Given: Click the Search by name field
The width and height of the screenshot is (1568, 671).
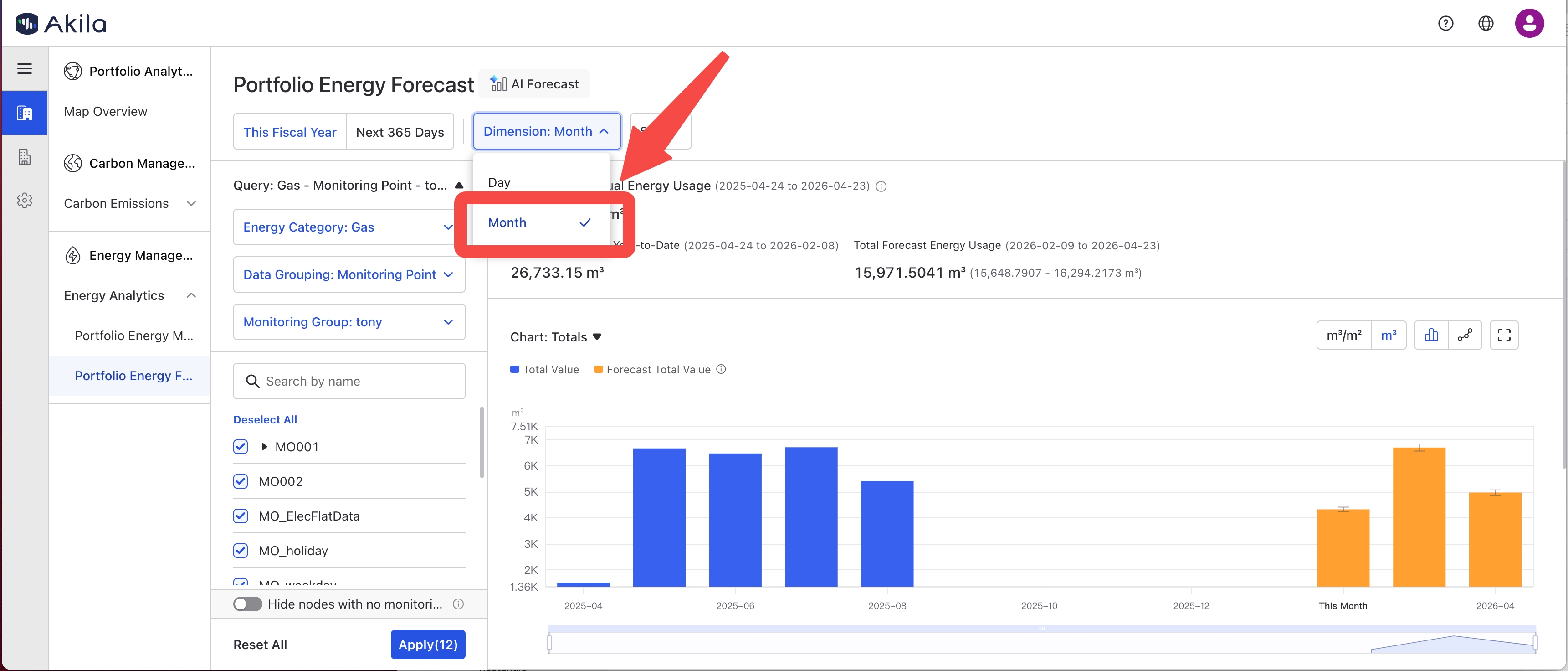Looking at the screenshot, I should tap(349, 381).
